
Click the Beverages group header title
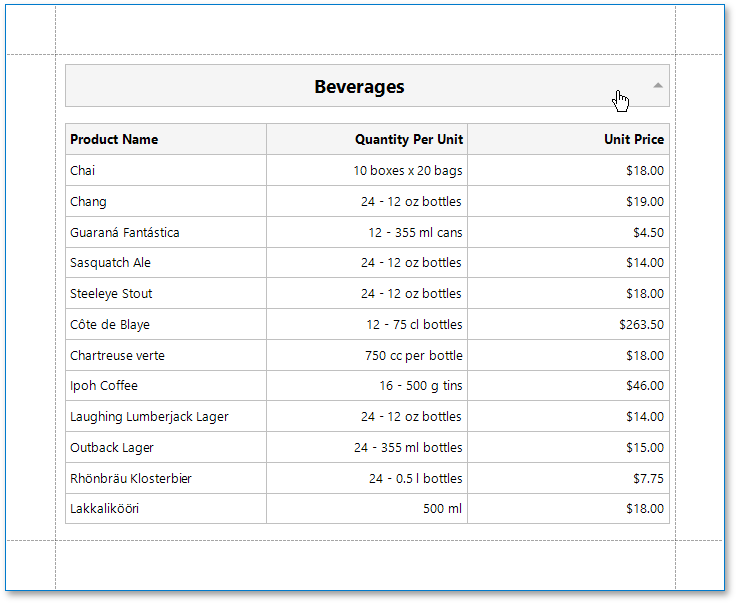(359, 87)
